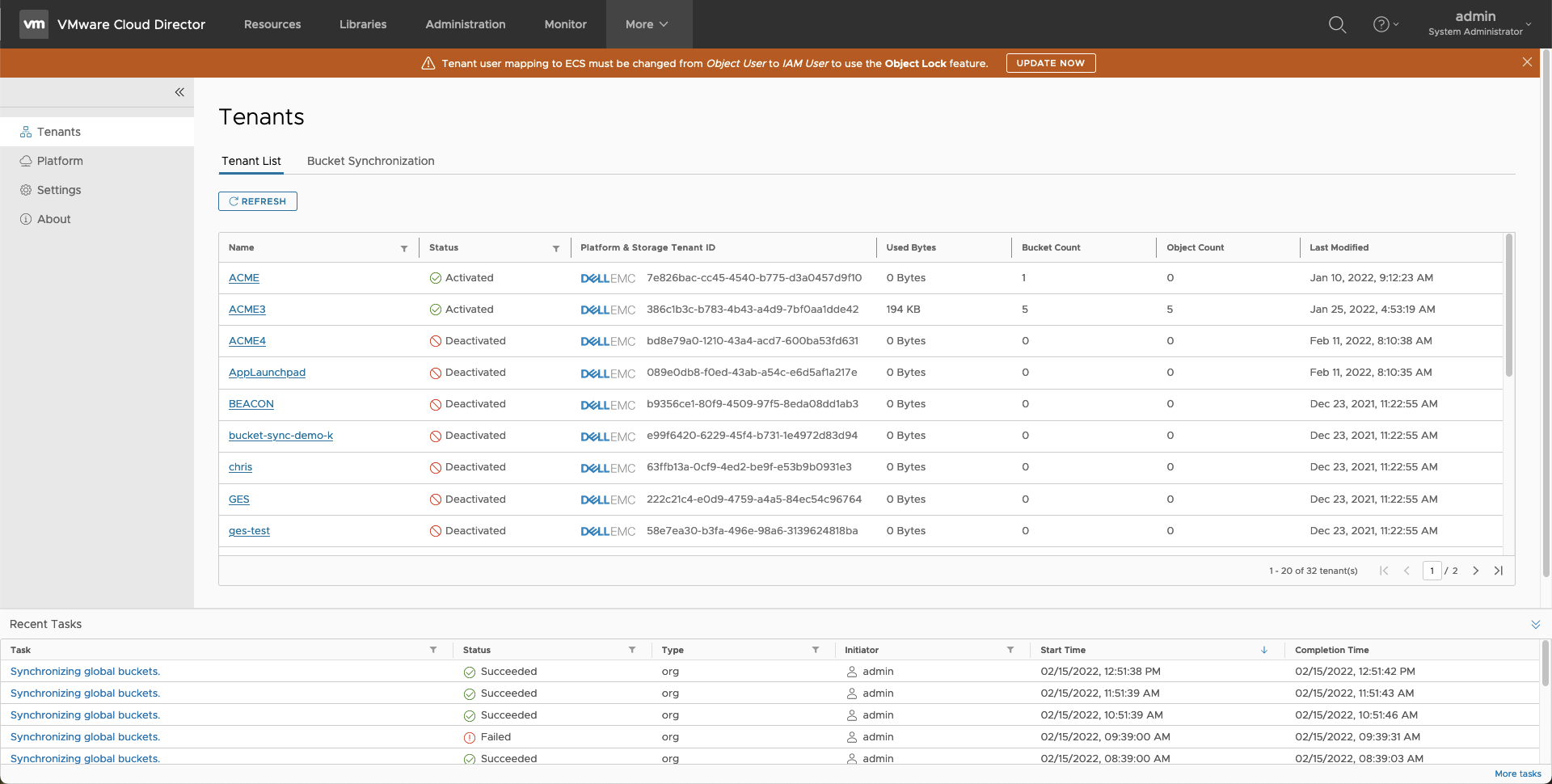The height and width of the screenshot is (784, 1552).
Task: Click the page number input field
Action: tap(1432, 571)
